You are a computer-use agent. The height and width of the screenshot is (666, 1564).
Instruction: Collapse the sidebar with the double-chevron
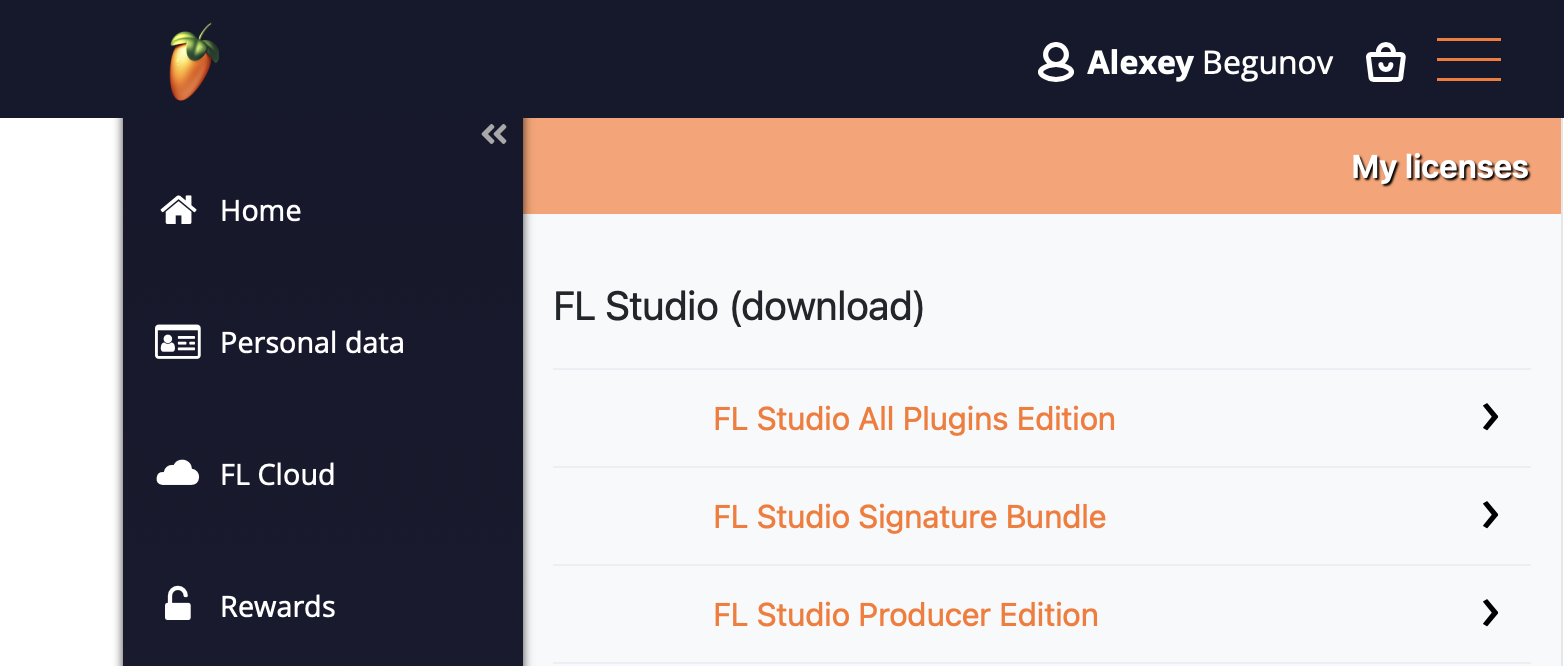493,133
